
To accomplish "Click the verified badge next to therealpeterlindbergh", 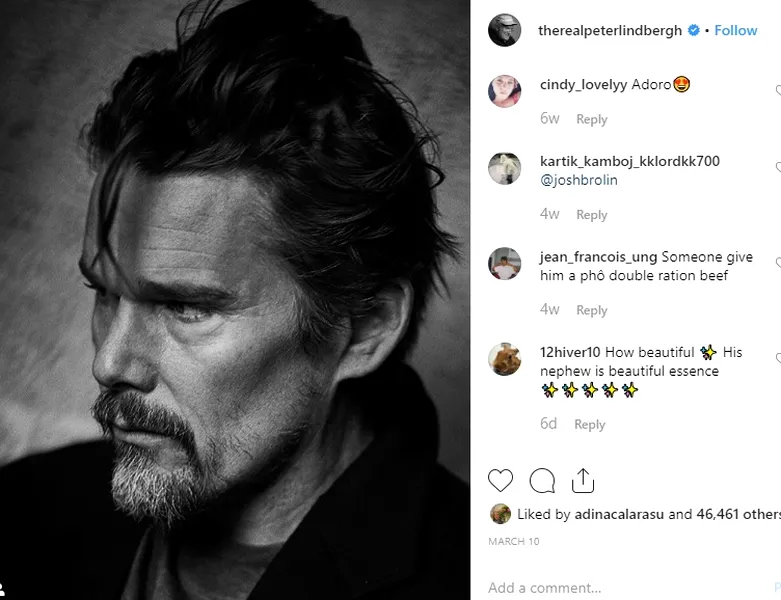I will pos(692,31).
